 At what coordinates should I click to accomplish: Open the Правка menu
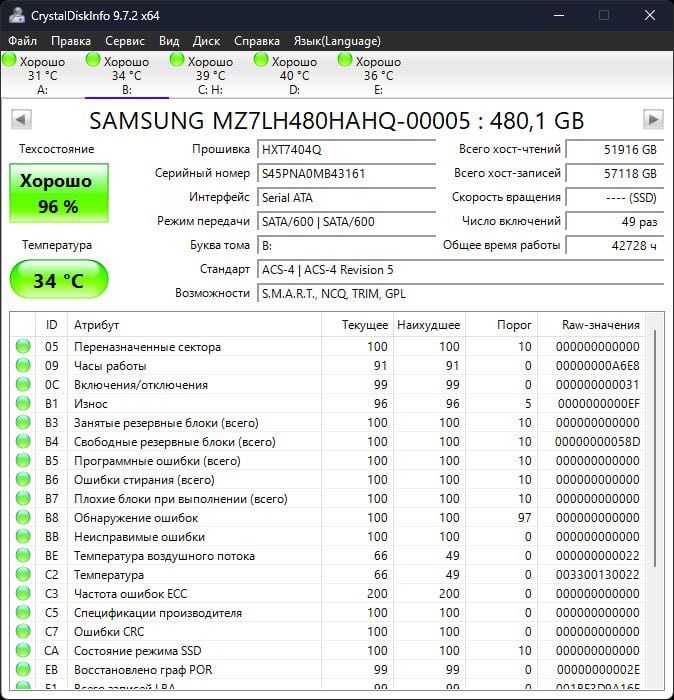71,41
